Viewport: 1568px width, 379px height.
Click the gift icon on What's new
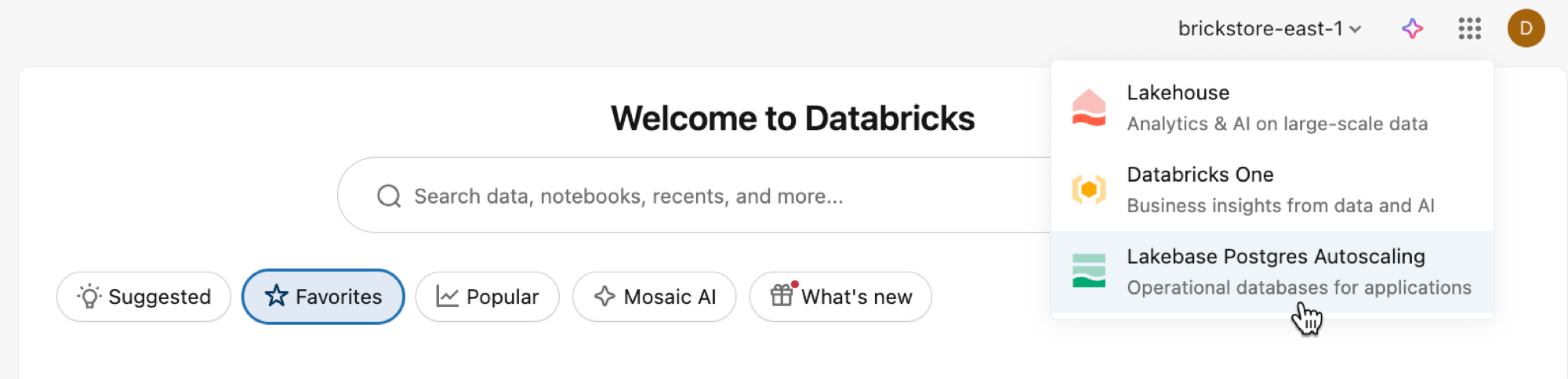pyautogui.click(x=782, y=295)
